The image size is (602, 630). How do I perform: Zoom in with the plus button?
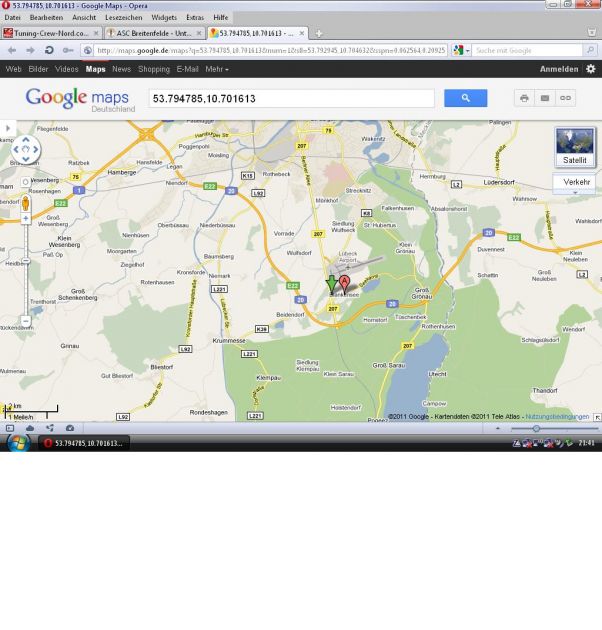click(26, 219)
